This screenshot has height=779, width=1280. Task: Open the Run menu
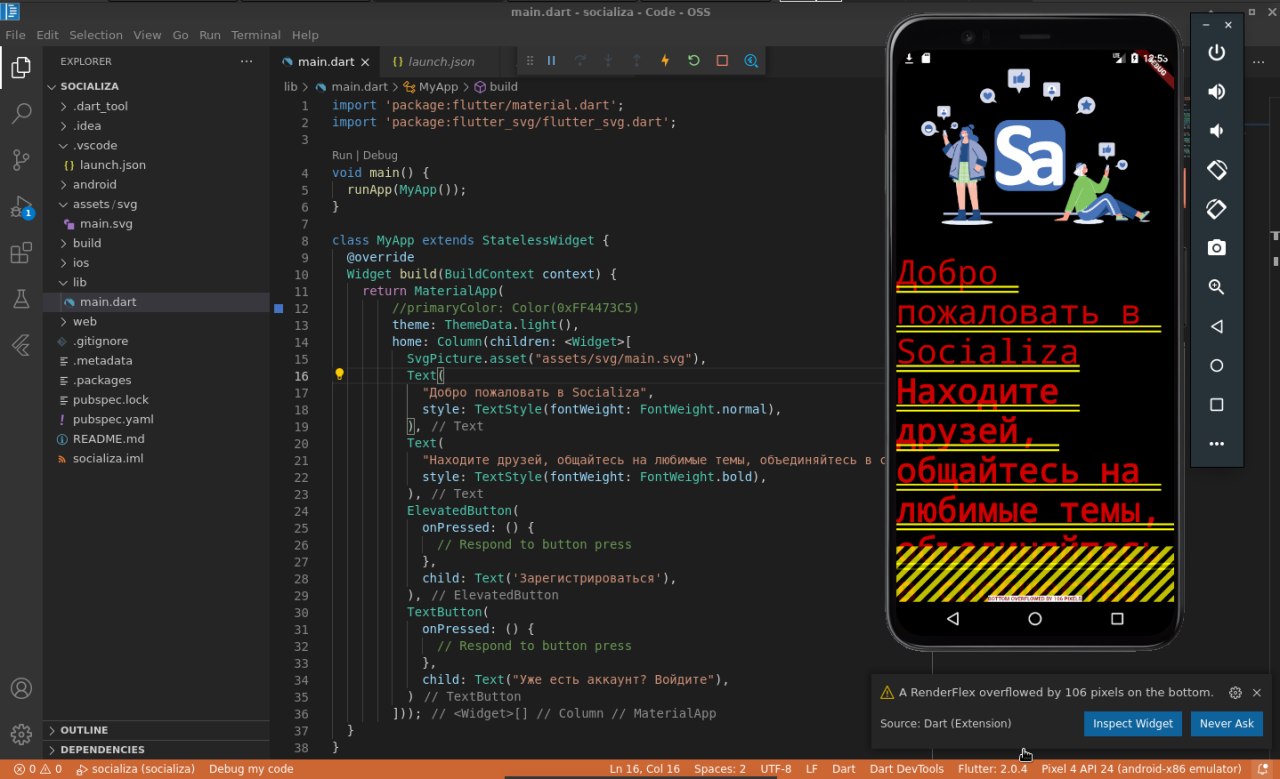tap(209, 35)
